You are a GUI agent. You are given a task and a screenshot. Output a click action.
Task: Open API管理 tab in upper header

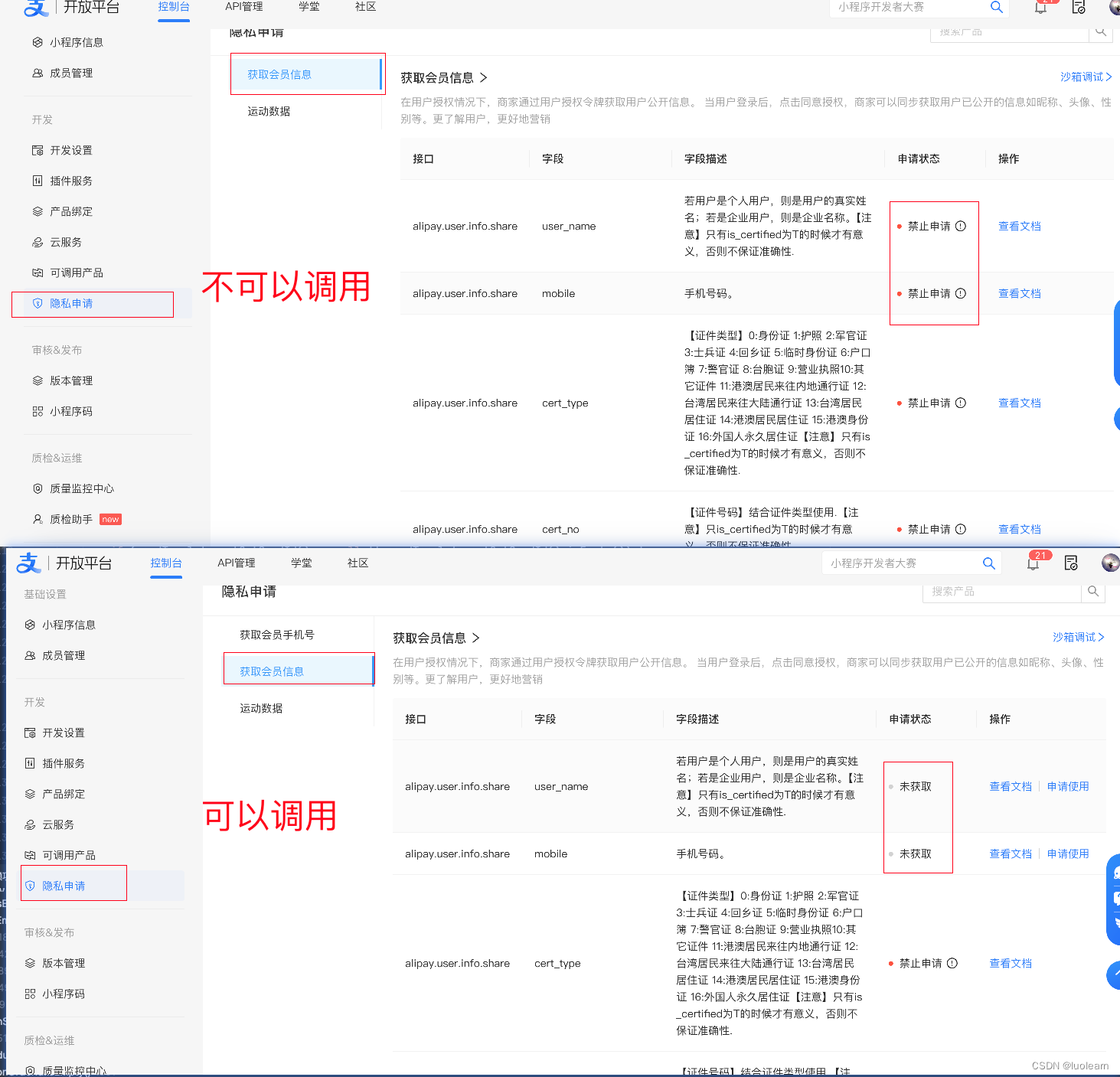click(244, 7)
